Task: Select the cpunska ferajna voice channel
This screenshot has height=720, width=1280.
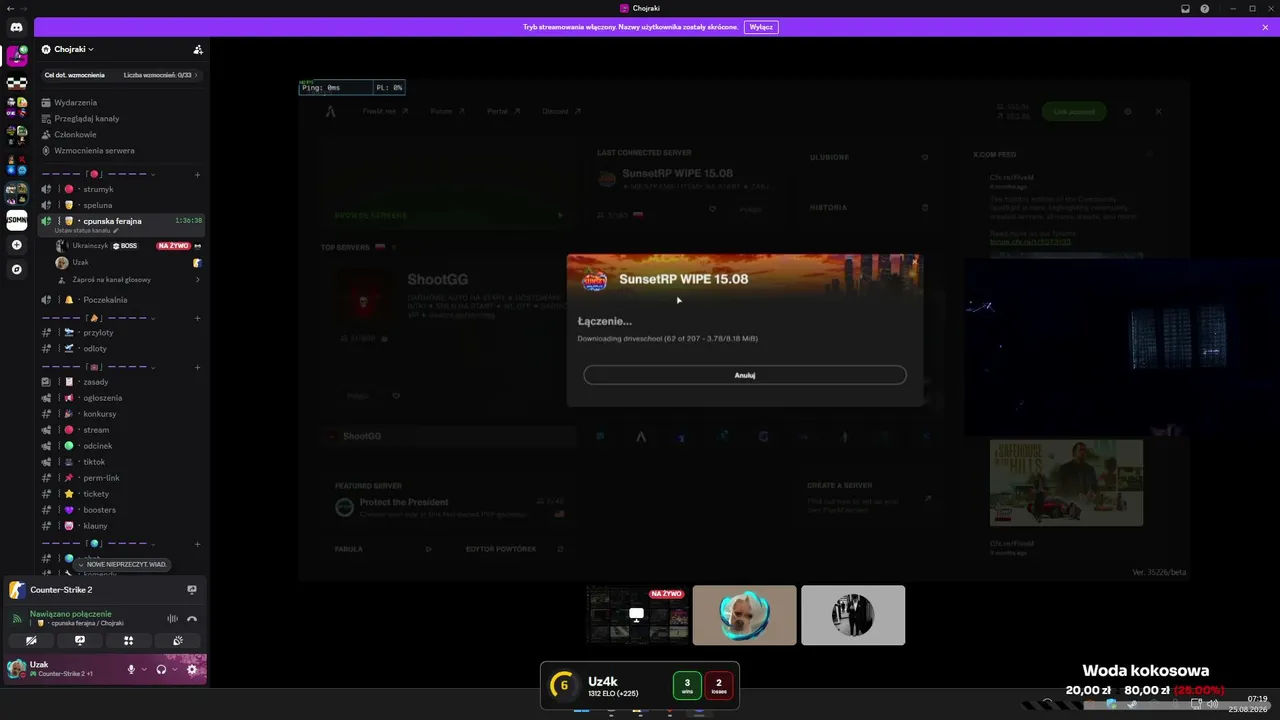Action: (122, 221)
